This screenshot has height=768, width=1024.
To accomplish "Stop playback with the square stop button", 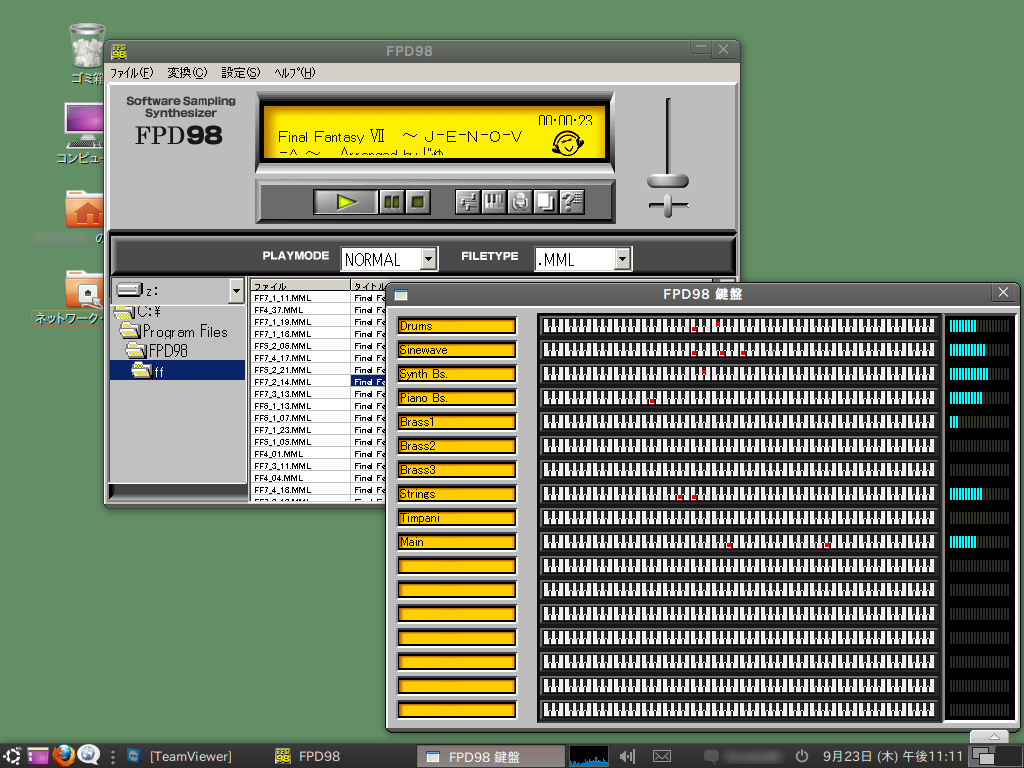I will click(x=418, y=202).
